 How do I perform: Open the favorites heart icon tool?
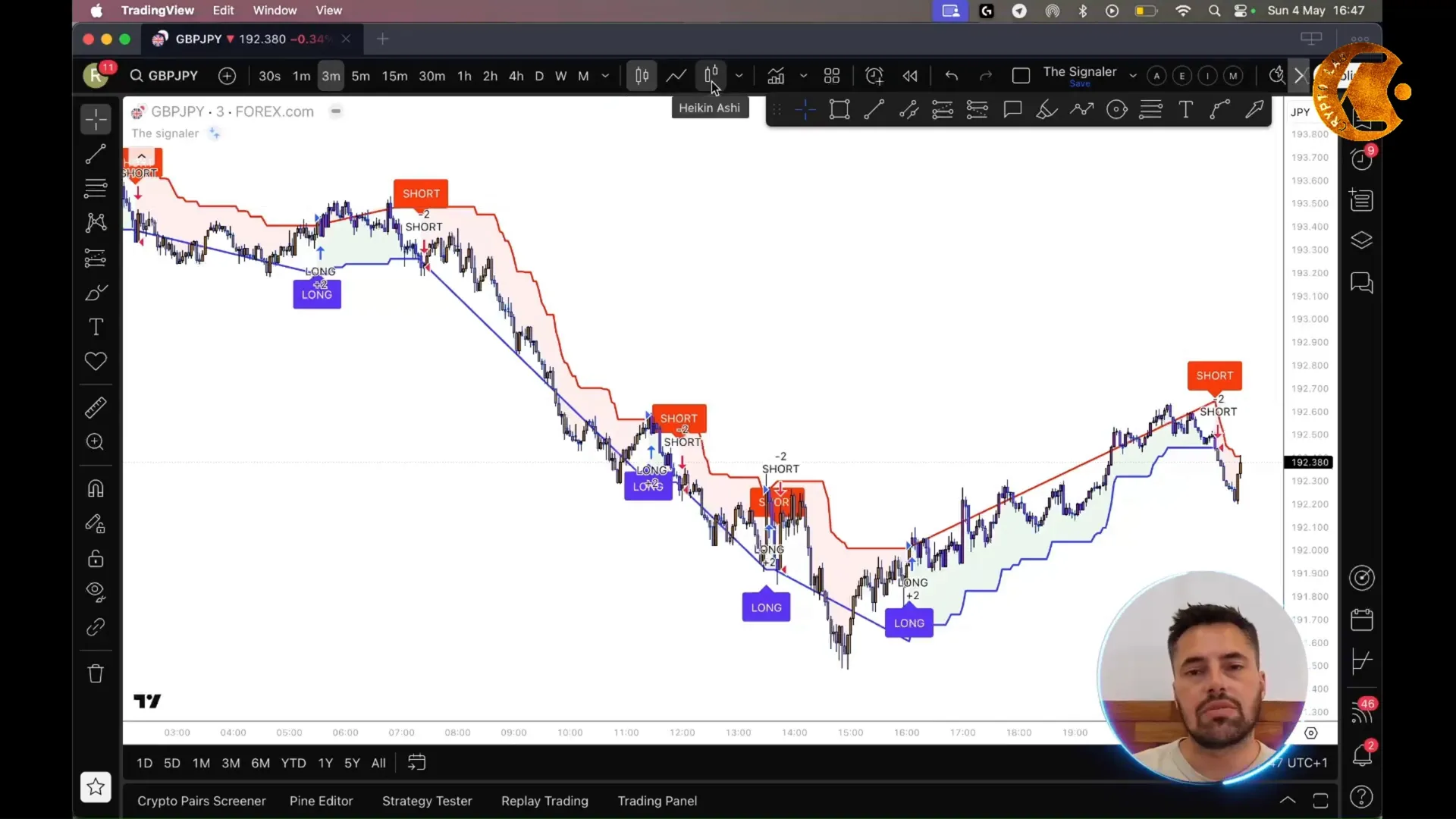(x=96, y=361)
